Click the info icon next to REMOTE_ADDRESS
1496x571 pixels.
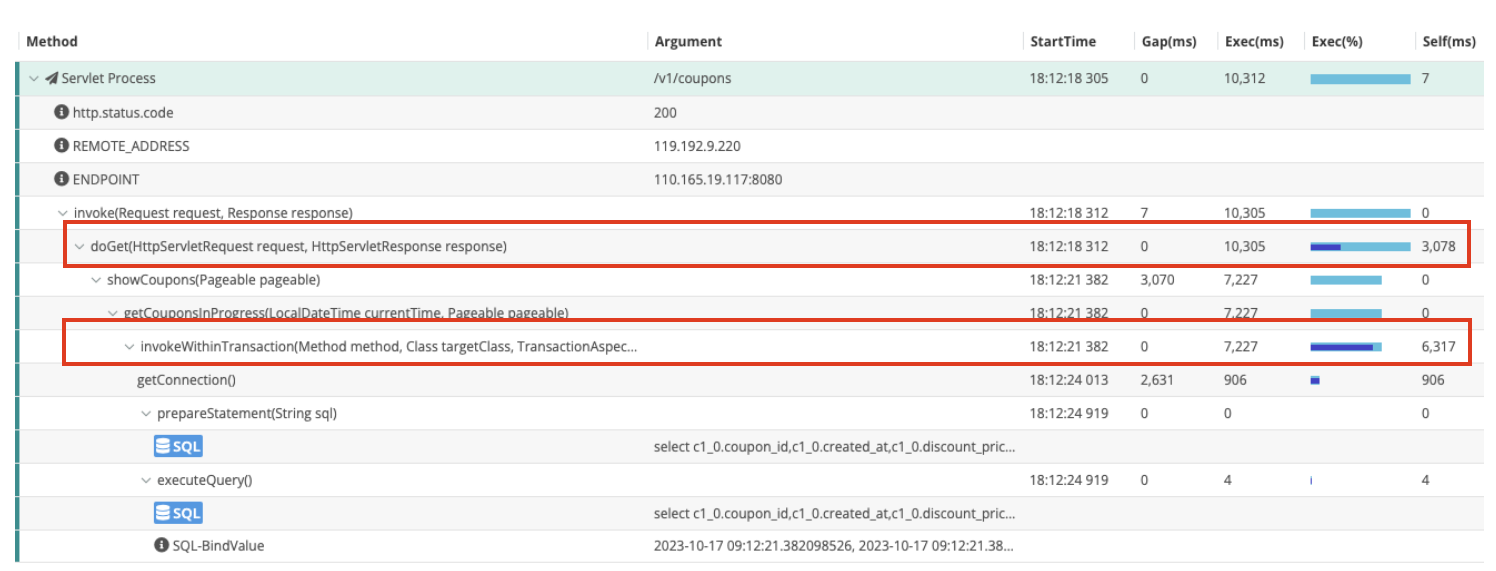[62, 146]
